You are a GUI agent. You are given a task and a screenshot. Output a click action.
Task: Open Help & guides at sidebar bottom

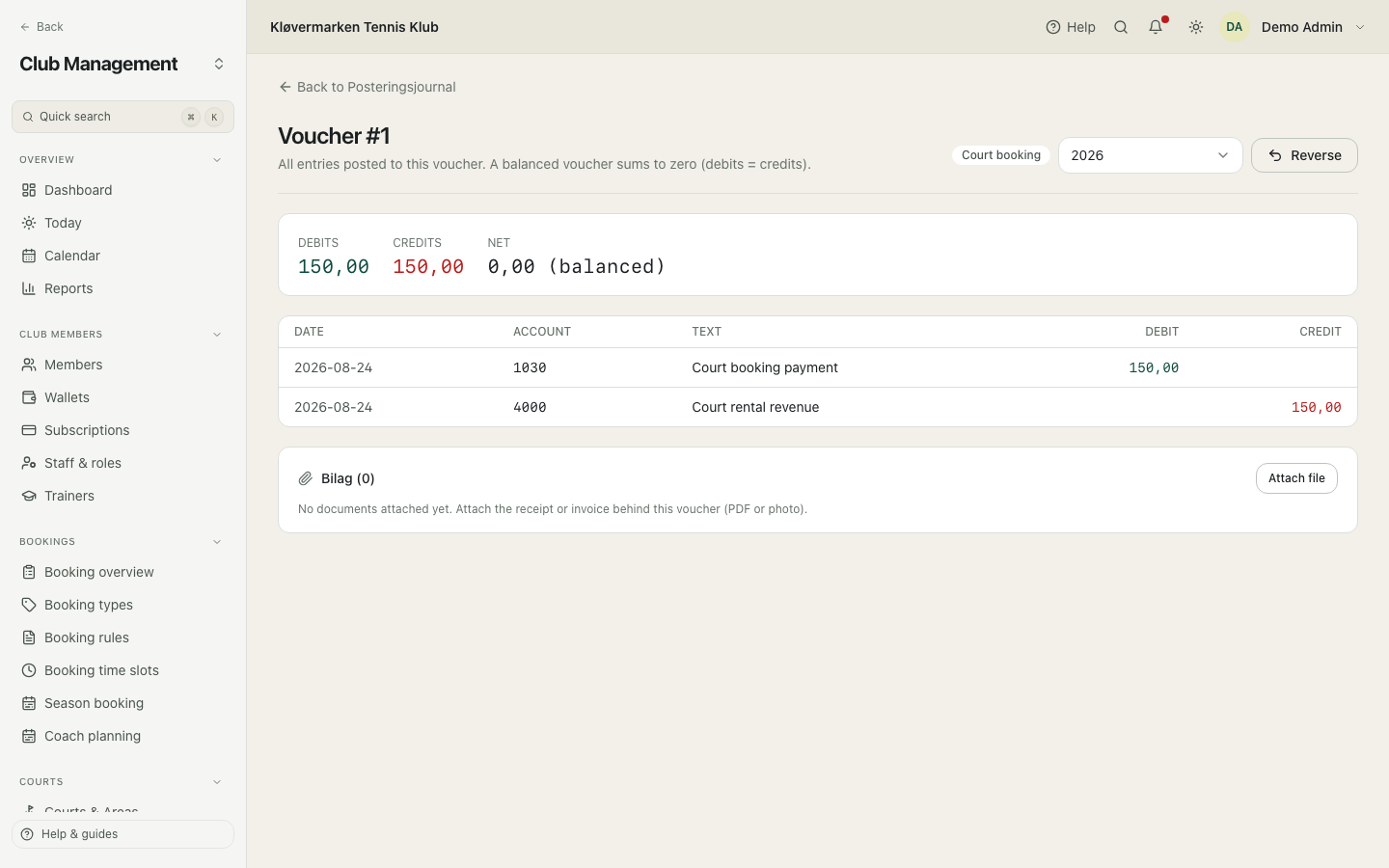coord(123,834)
